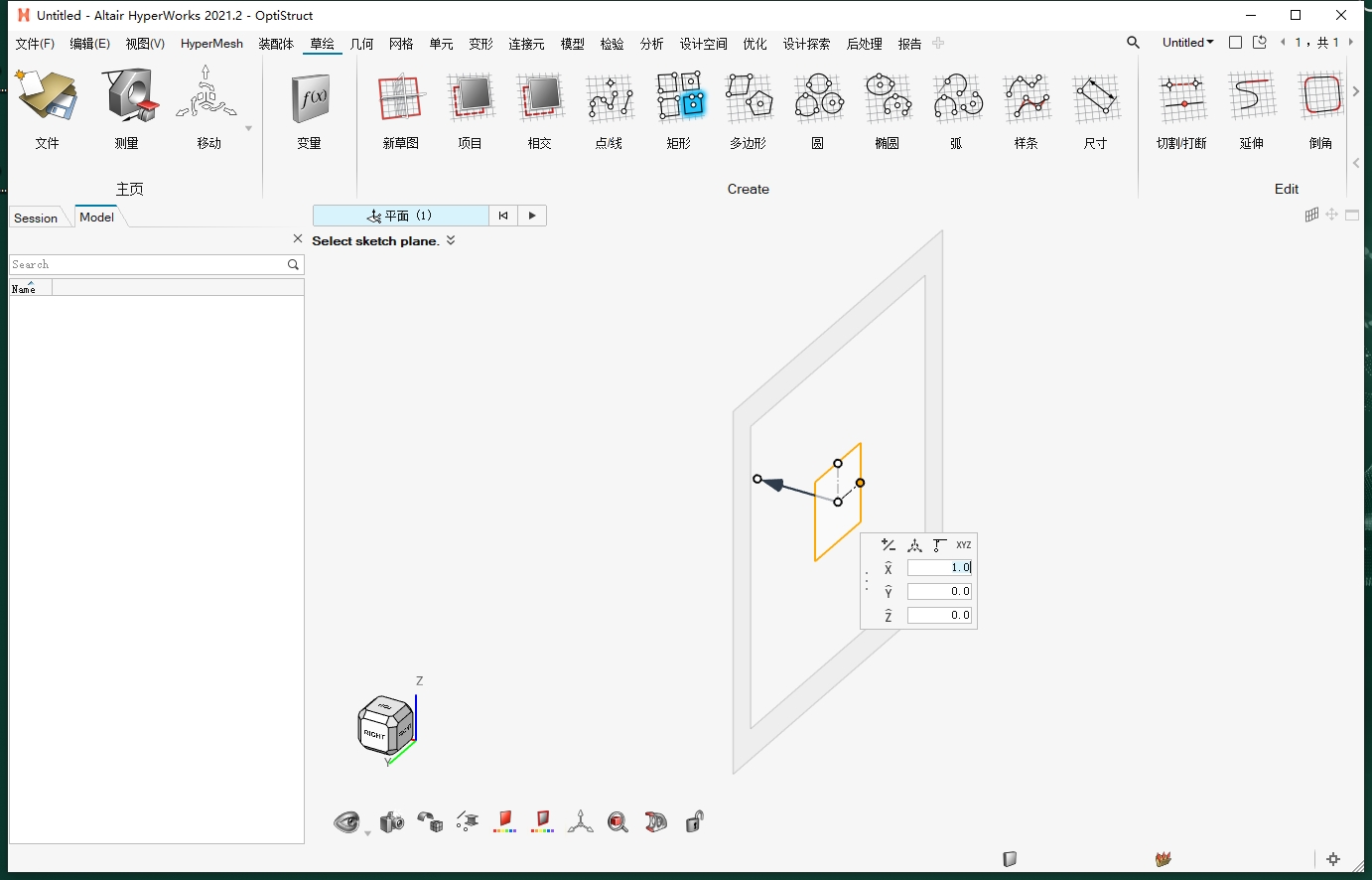Open the 视图(V) menu
Viewport: 1372px width, 880px height.
(145, 44)
